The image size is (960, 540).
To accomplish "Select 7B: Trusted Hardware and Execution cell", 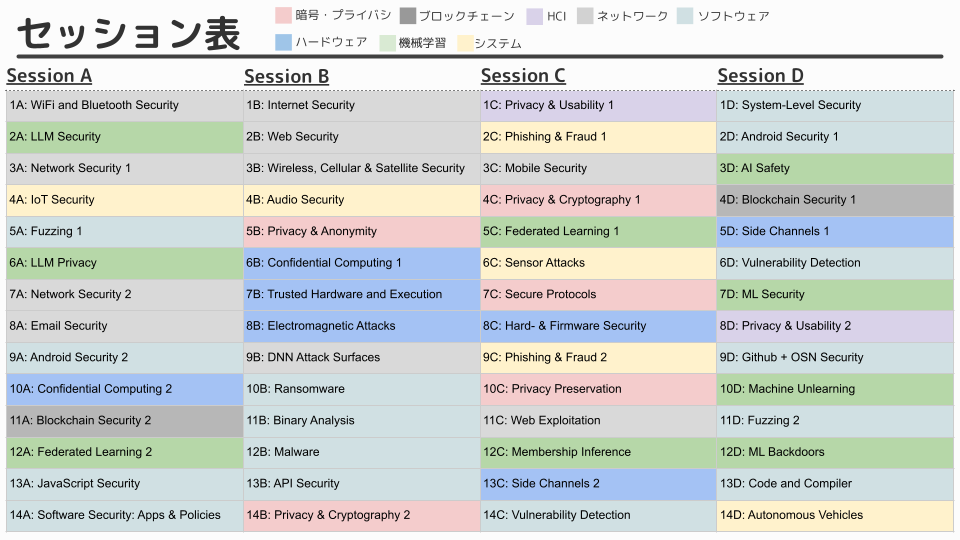I will [362, 294].
